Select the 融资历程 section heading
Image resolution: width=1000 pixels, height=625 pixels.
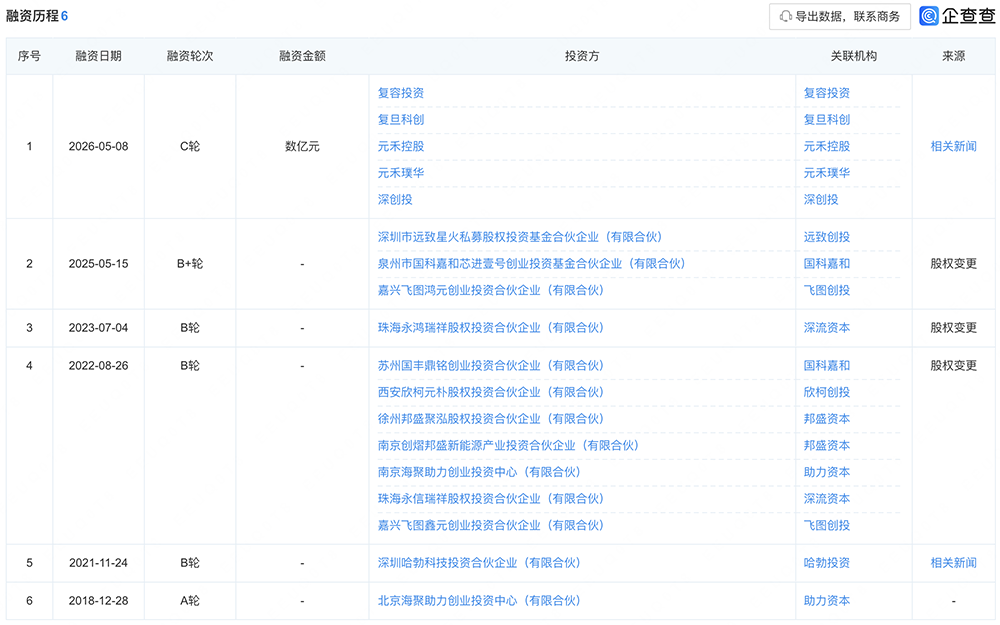click(x=32, y=16)
